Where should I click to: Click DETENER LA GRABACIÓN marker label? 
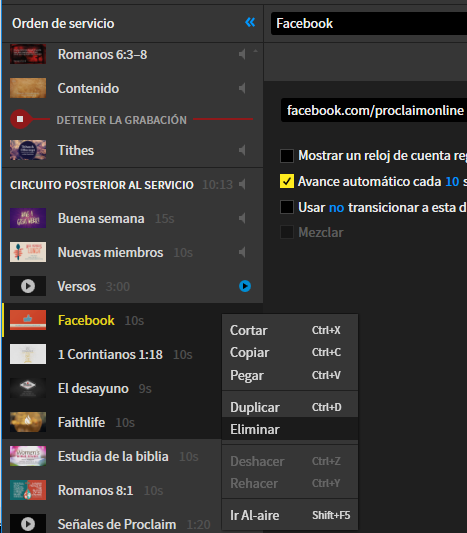[122, 120]
